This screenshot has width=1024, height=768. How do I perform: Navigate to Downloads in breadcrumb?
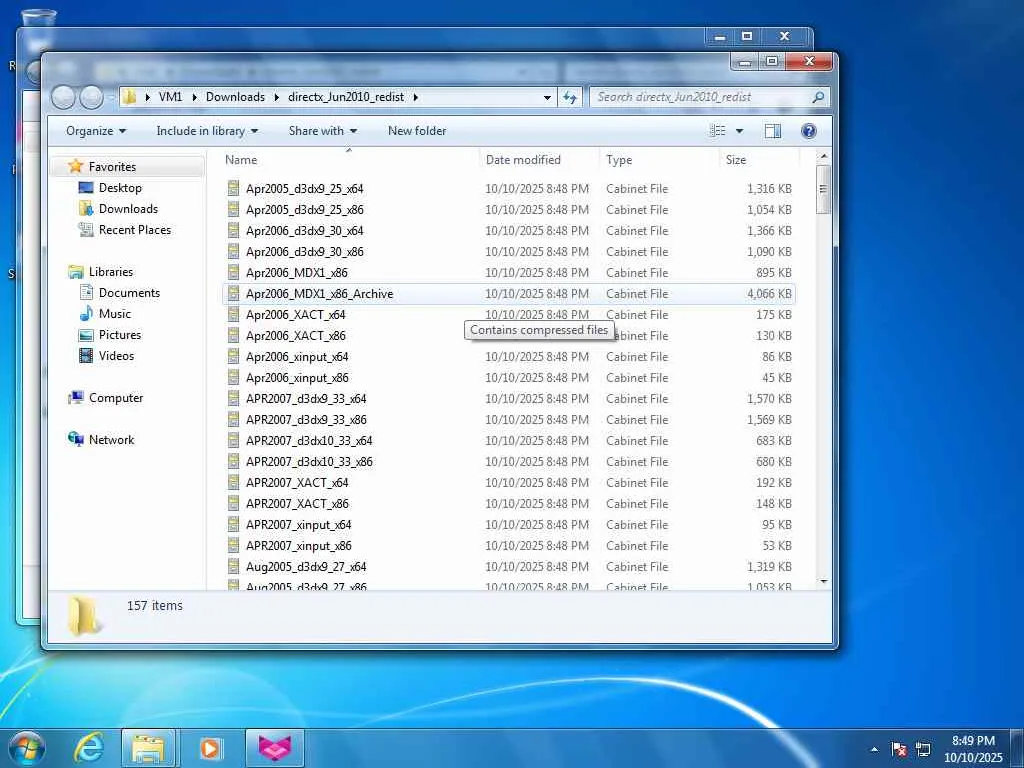tap(235, 97)
